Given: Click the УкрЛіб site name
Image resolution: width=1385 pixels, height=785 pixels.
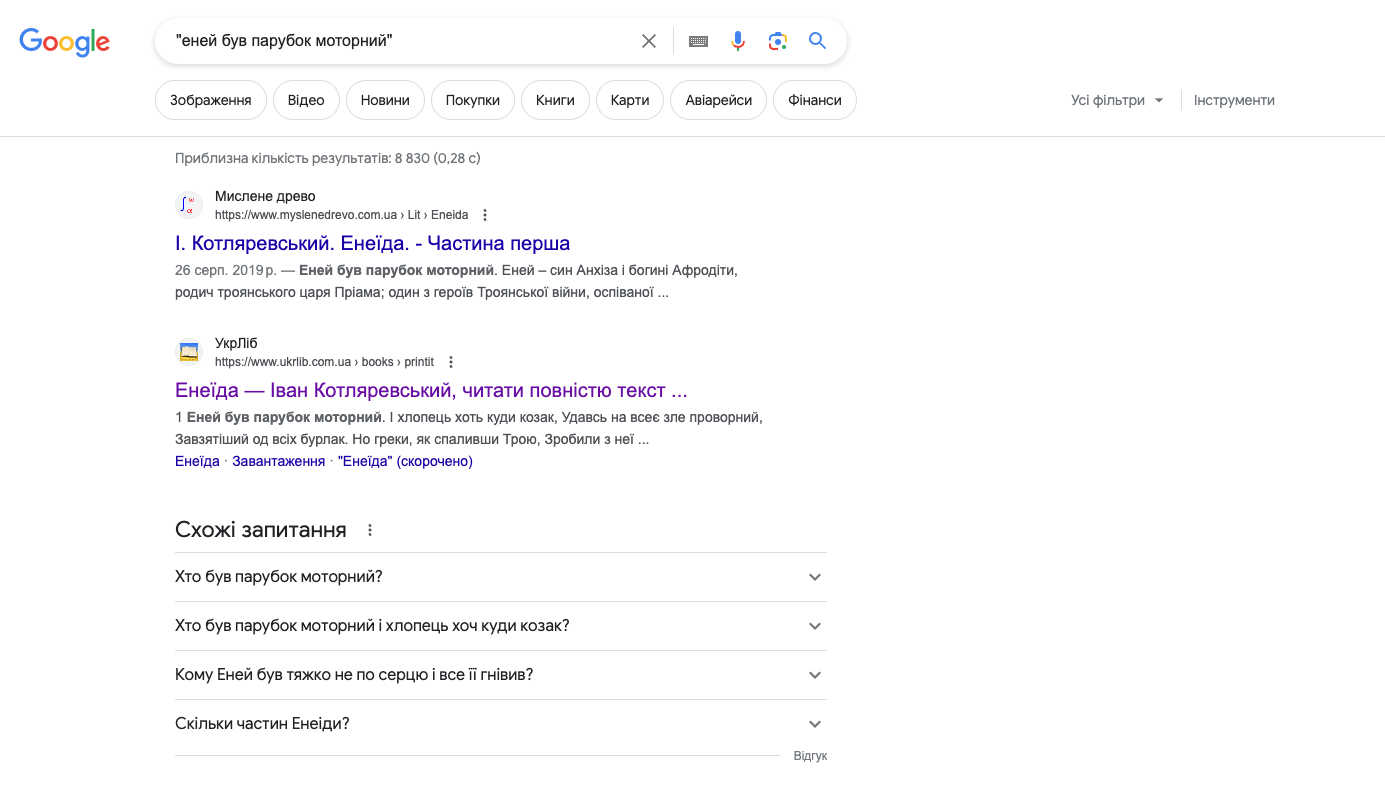Looking at the screenshot, I should point(236,343).
